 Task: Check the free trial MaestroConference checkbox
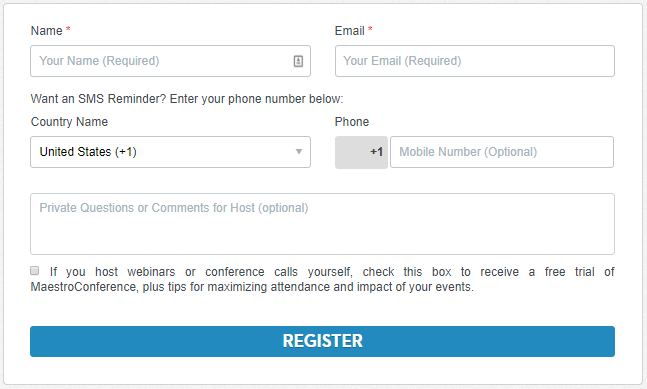tap(35, 271)
